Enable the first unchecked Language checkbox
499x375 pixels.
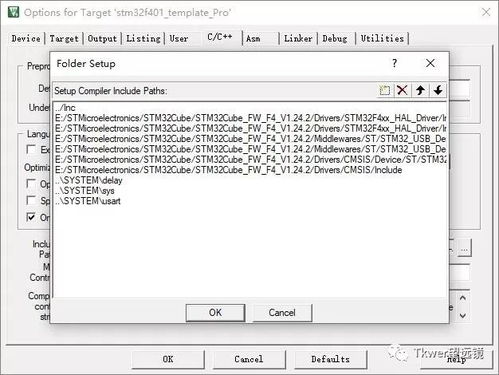(x=31, y=149)
